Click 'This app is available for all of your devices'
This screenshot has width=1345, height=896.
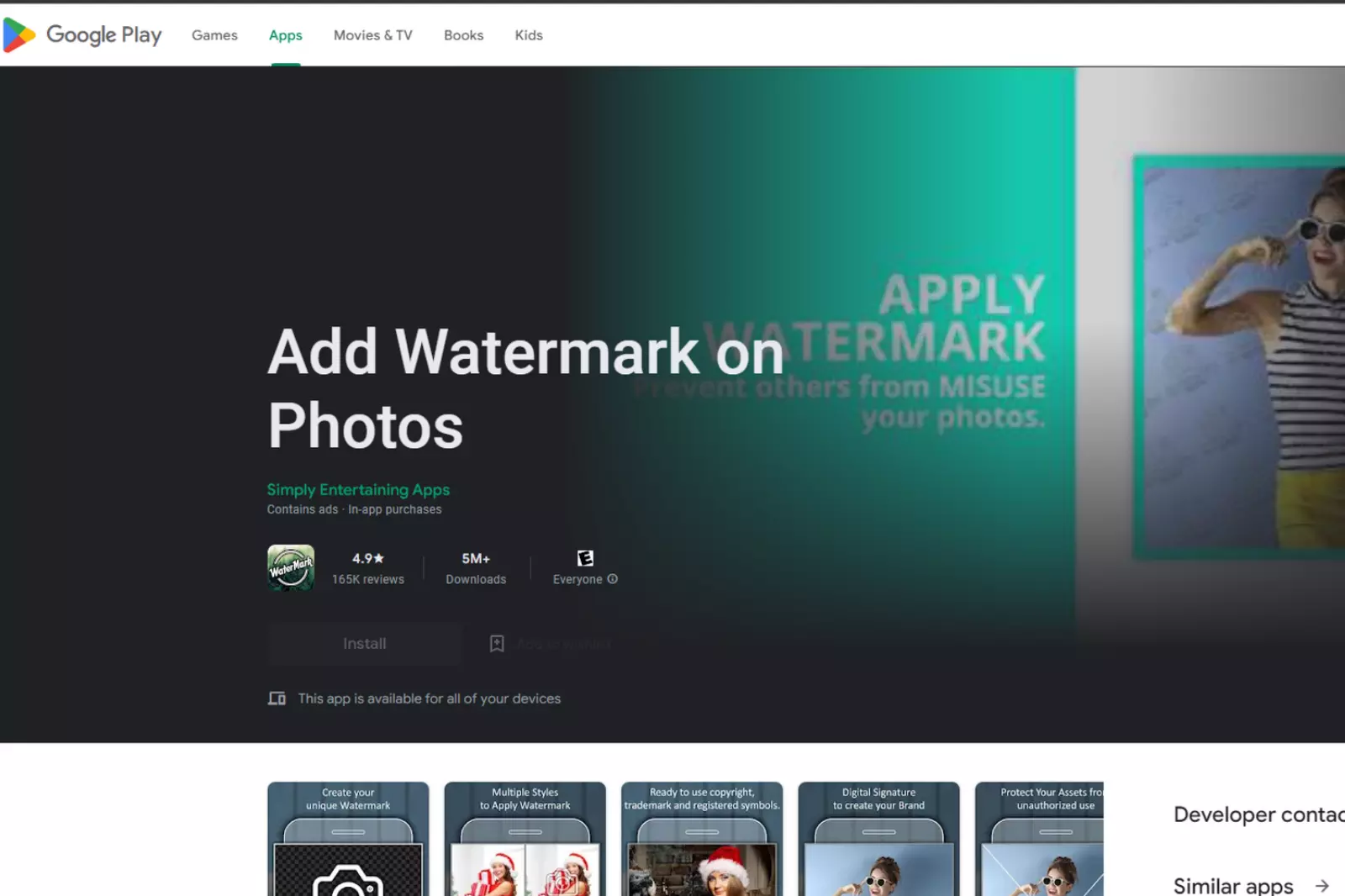430,698
